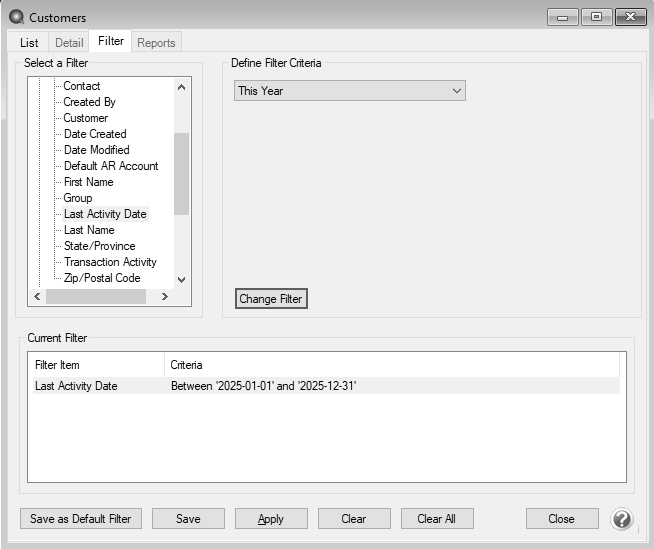Switch to the List tab

(x=29, y=42)
